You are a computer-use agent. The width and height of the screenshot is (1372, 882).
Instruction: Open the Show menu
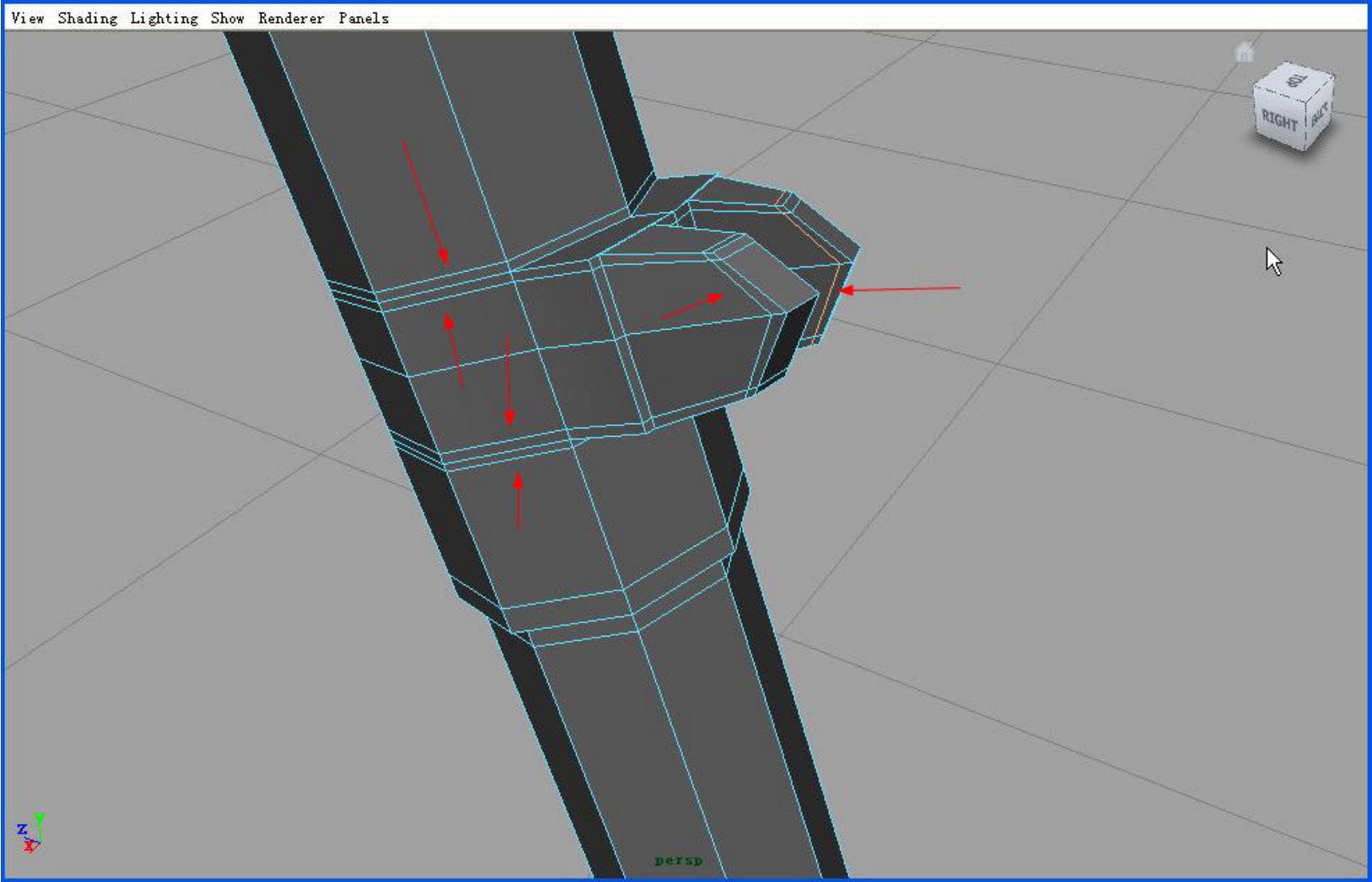click(x=227, y=18)
